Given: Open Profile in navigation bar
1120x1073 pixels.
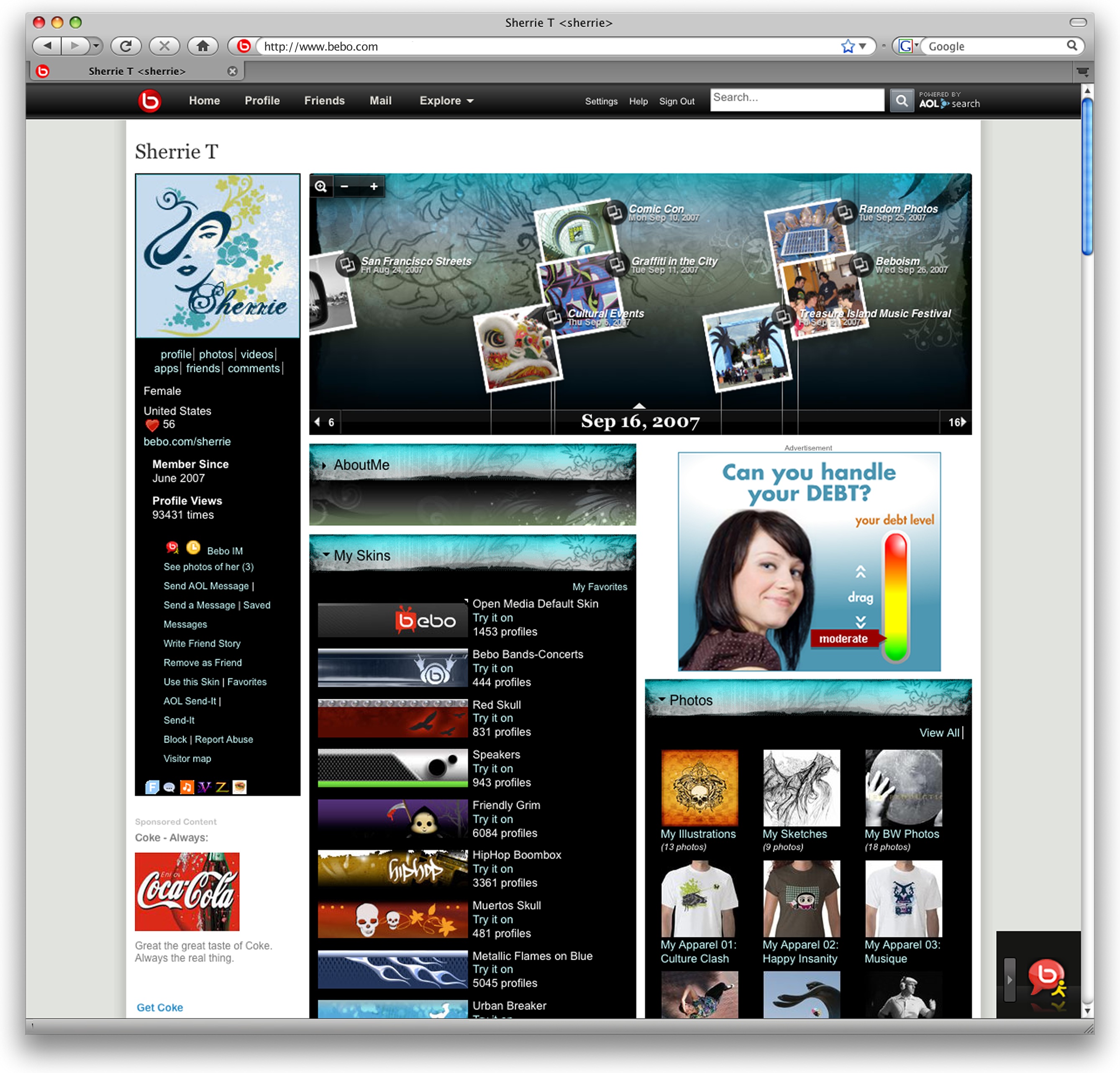Looking at the screenshot, I should point(262,100).
